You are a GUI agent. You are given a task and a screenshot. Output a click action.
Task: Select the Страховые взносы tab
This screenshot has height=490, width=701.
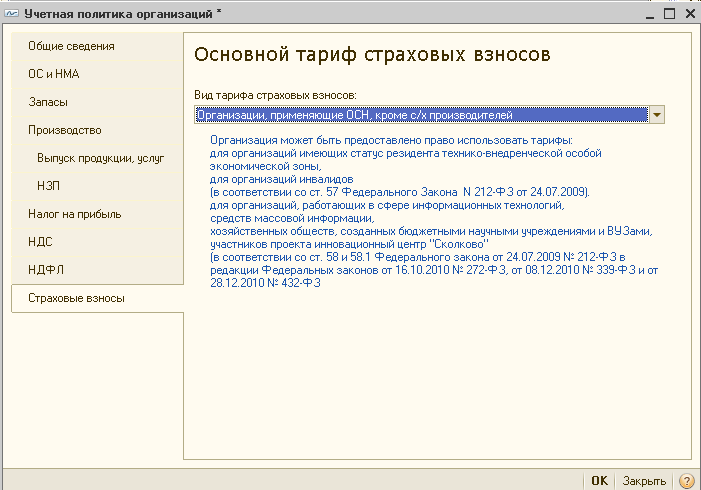click(97, 298)
